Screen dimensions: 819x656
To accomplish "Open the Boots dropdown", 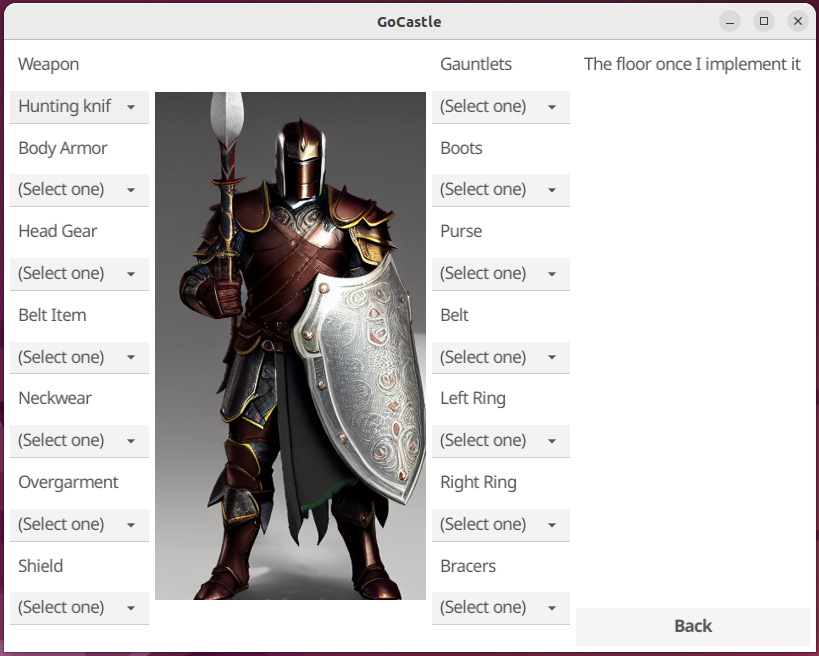I will coord(500,190).
